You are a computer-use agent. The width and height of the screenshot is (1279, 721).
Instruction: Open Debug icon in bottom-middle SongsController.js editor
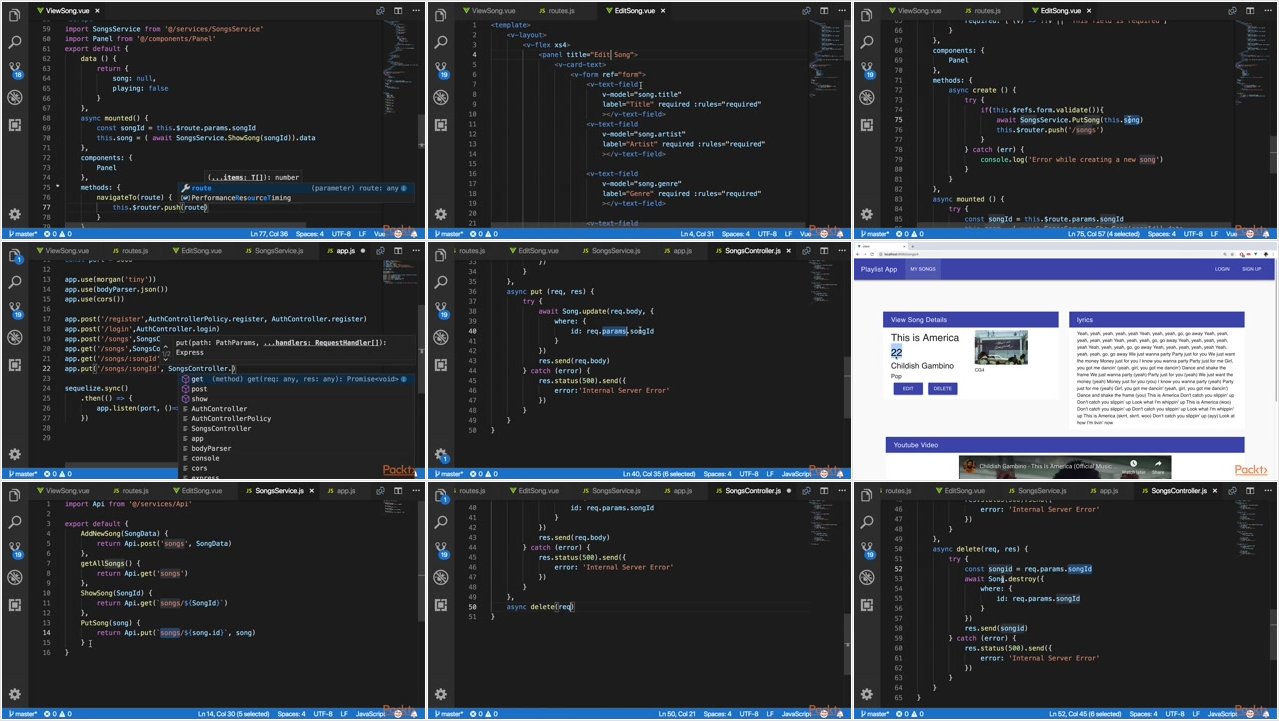point(441,578)
